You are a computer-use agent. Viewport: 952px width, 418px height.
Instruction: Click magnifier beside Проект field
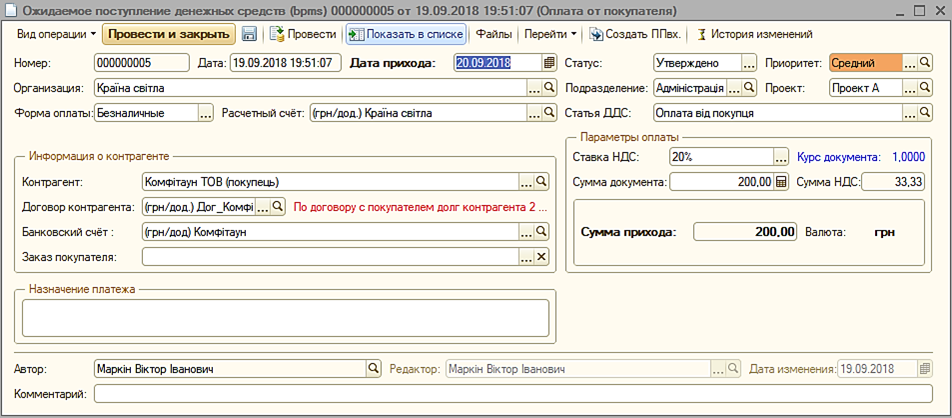(x=925, y=88)
